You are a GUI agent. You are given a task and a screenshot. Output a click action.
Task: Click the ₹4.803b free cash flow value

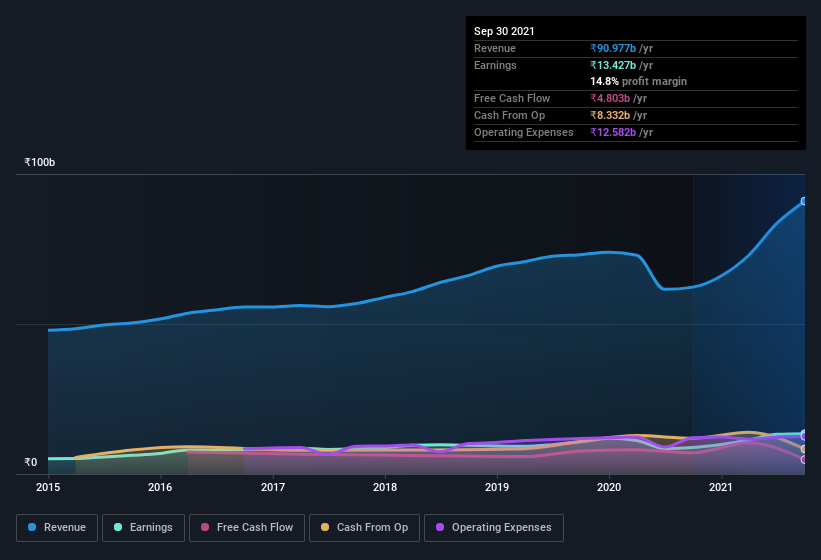coord(610,98)
